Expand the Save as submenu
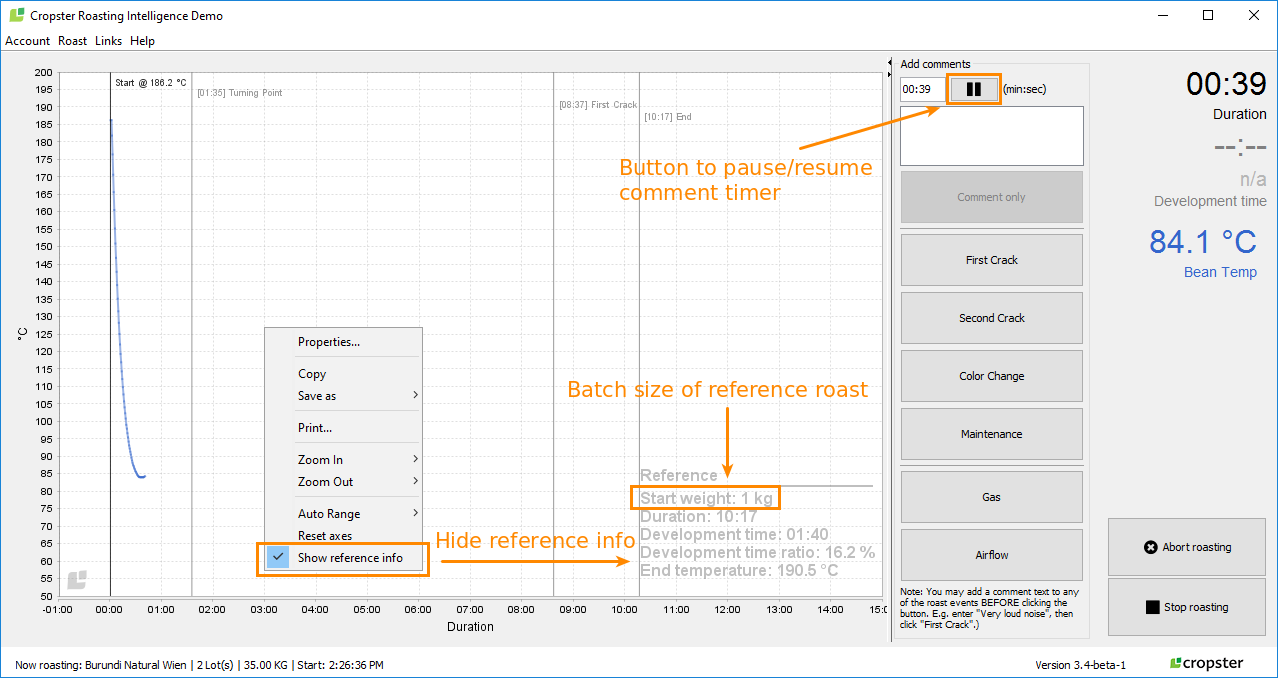This screenshot has width=1278, height=678. [x=343, y=396]
